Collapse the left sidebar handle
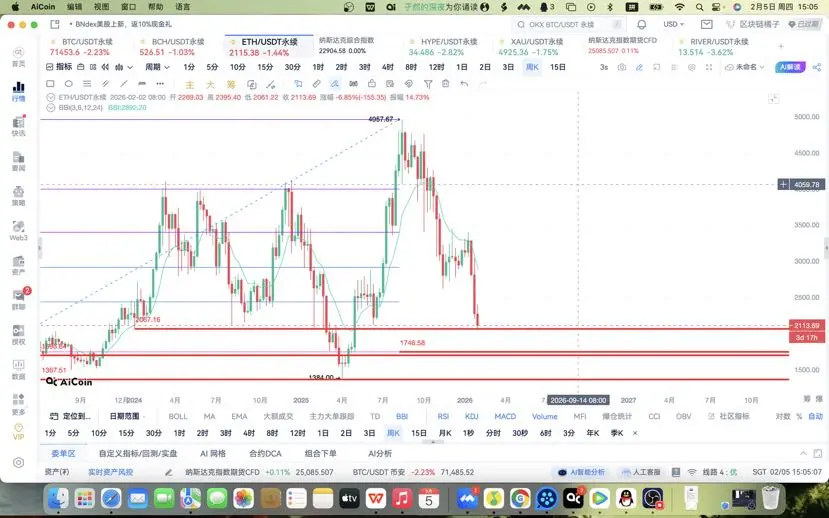 click(40, 248)
